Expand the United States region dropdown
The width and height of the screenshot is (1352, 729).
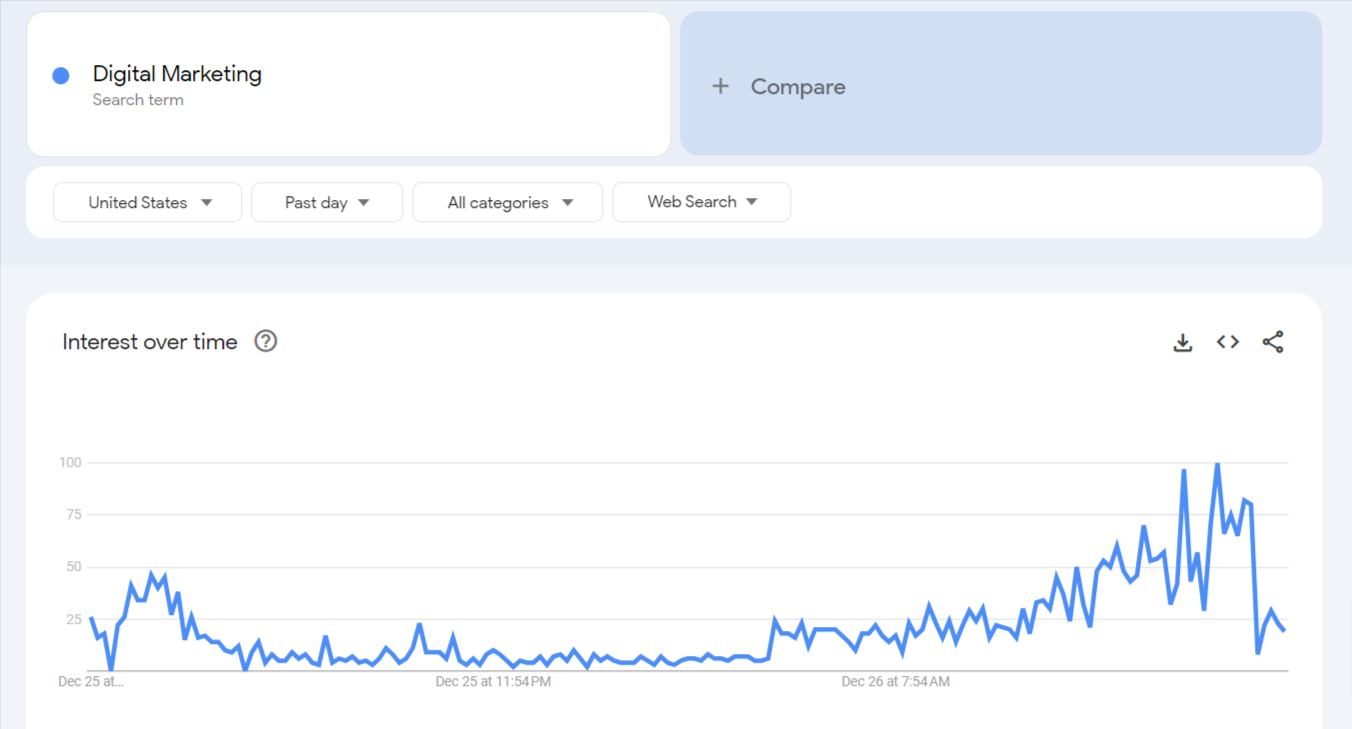coord(148,202)
